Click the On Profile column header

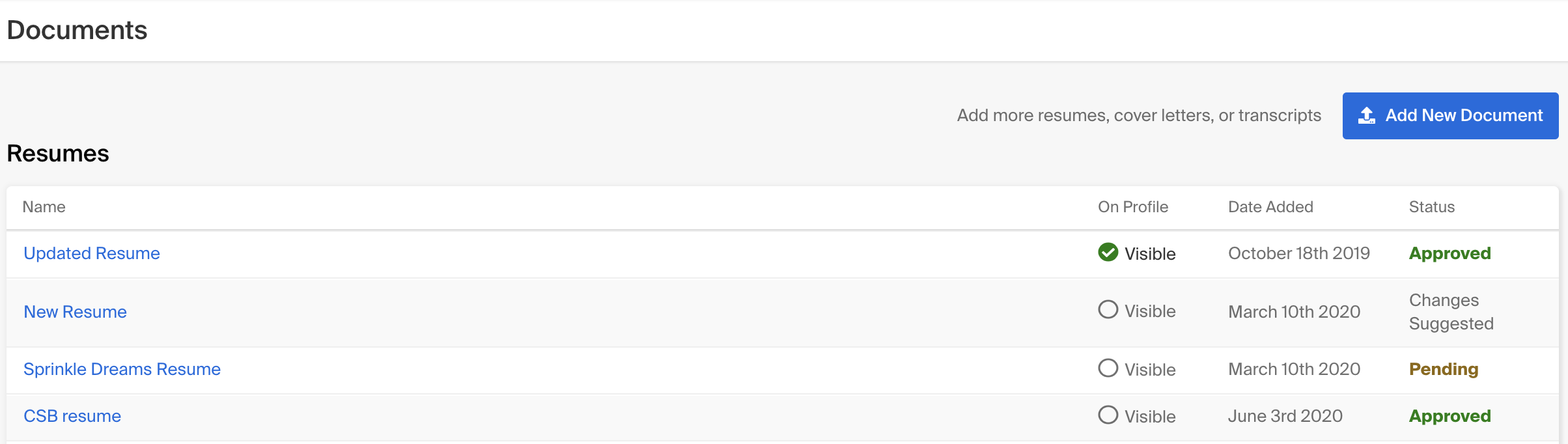[x=1133, y=207]
